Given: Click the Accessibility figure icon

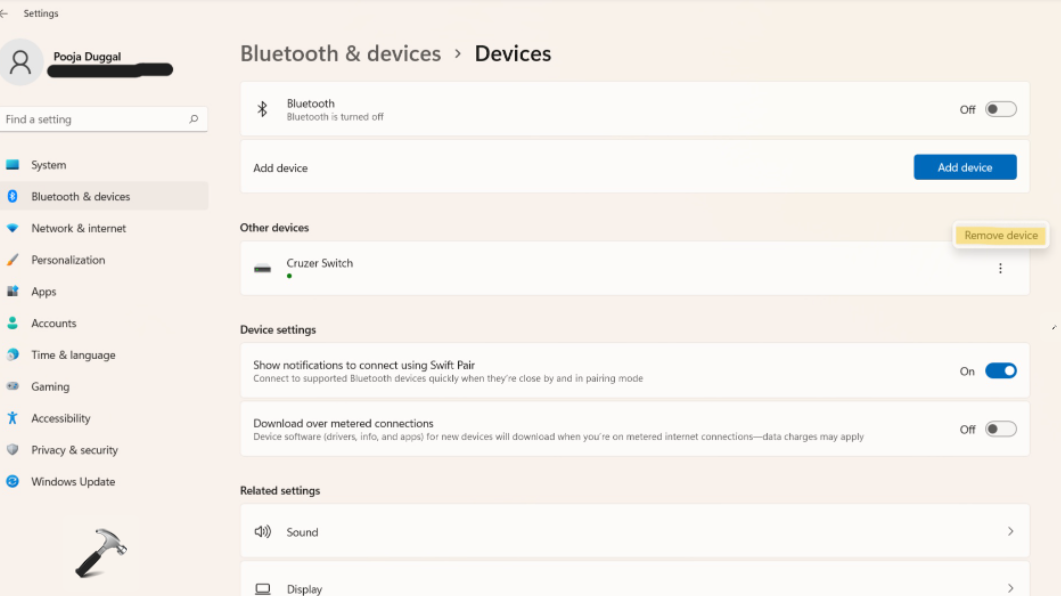Looking at the screenshot, I should pos(13,418).
